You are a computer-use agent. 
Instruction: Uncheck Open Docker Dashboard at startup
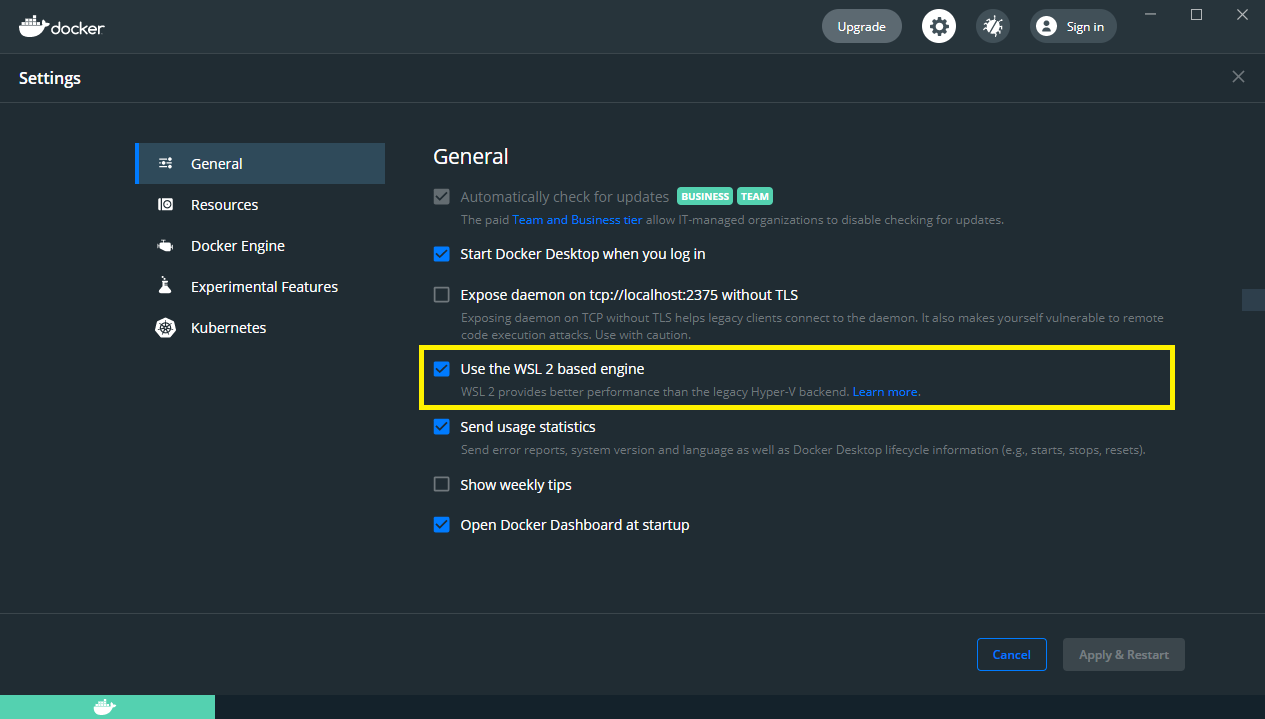tap(441, 525)
